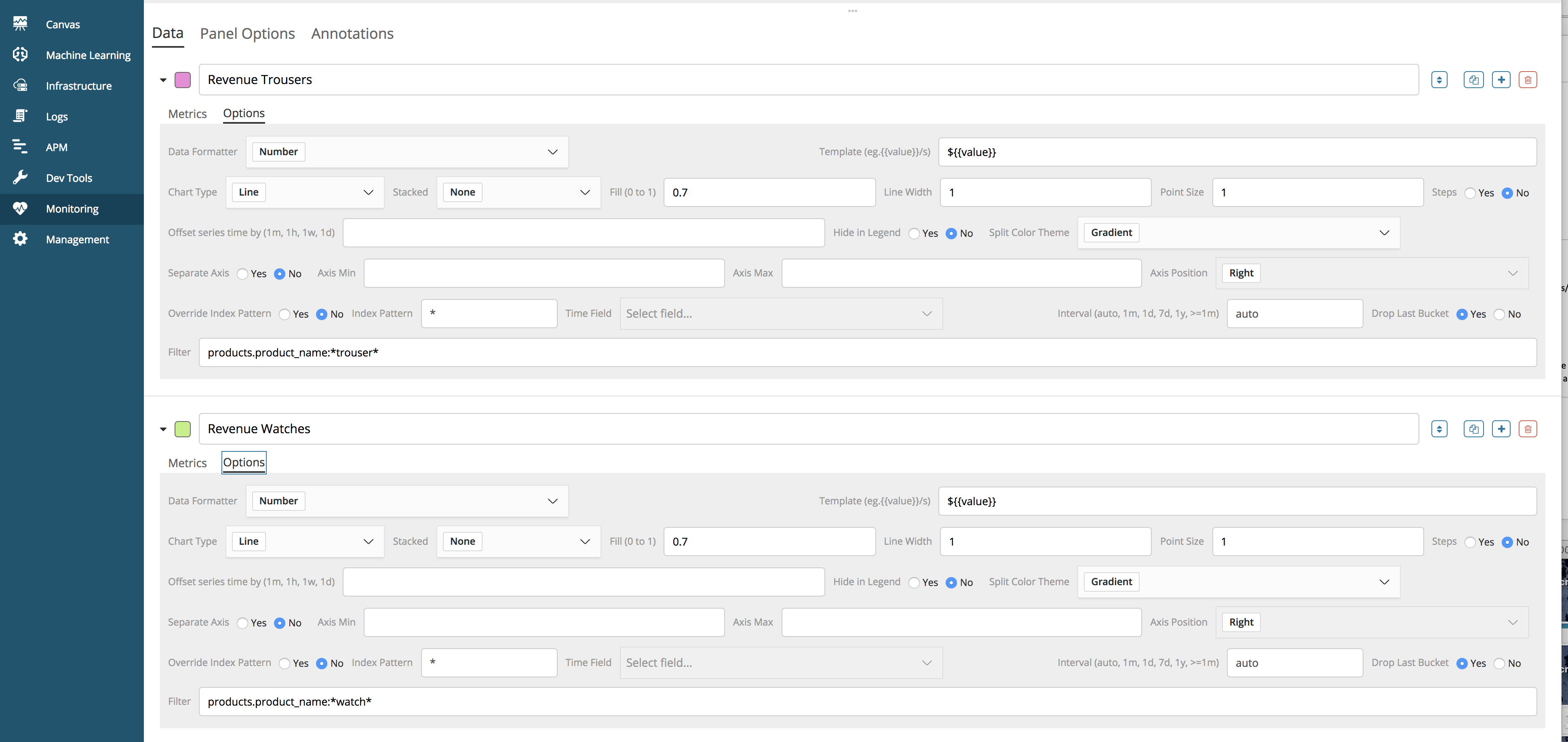Switch to the Annotations tab

352,34
